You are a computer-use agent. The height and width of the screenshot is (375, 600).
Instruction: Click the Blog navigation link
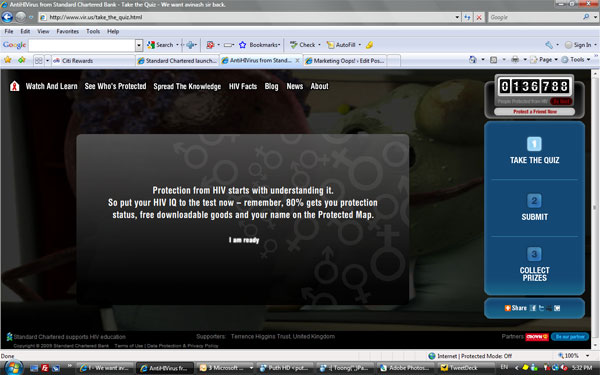(x=271, y=86)
